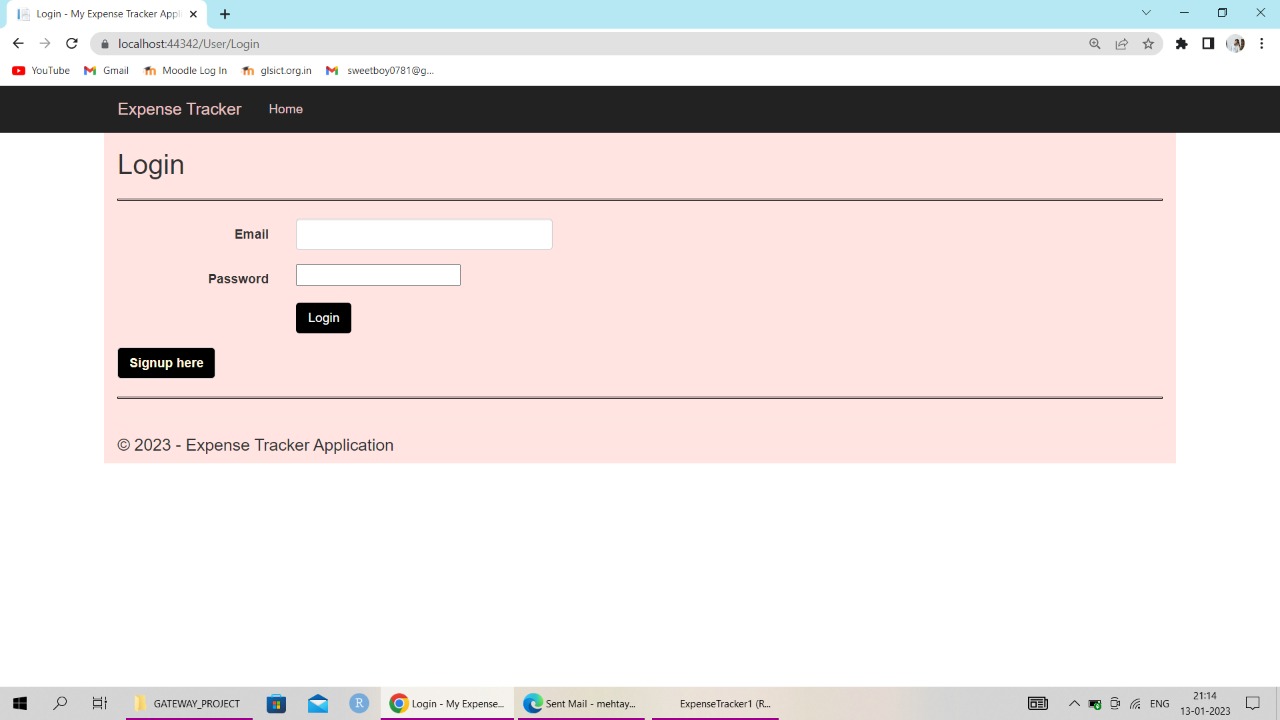Click the share icon next to the address bar
This screenshot has height=720, width=1280.
[x=1122, y=43]
